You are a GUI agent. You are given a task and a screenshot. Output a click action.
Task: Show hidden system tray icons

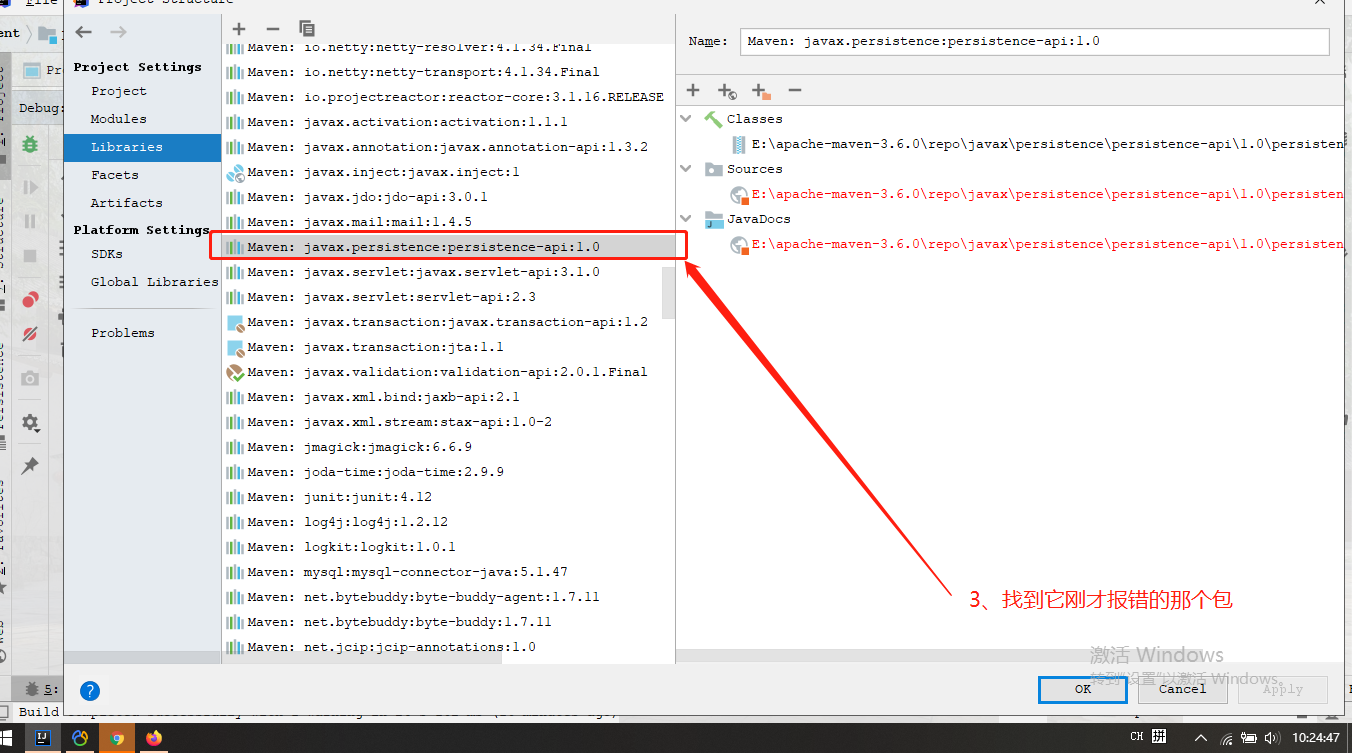coord(1201,738)
